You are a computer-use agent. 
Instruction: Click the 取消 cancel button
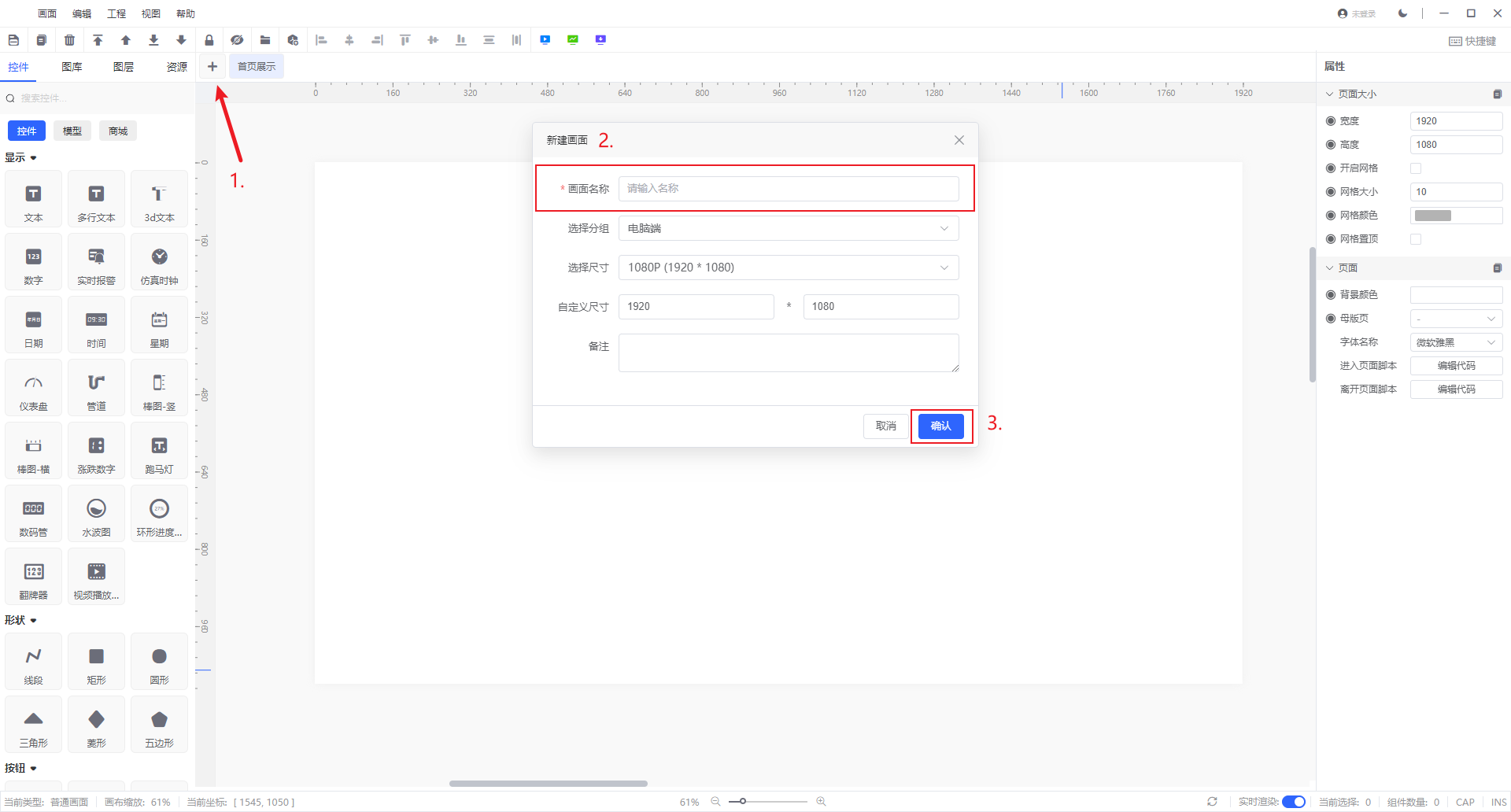[886, 426]
